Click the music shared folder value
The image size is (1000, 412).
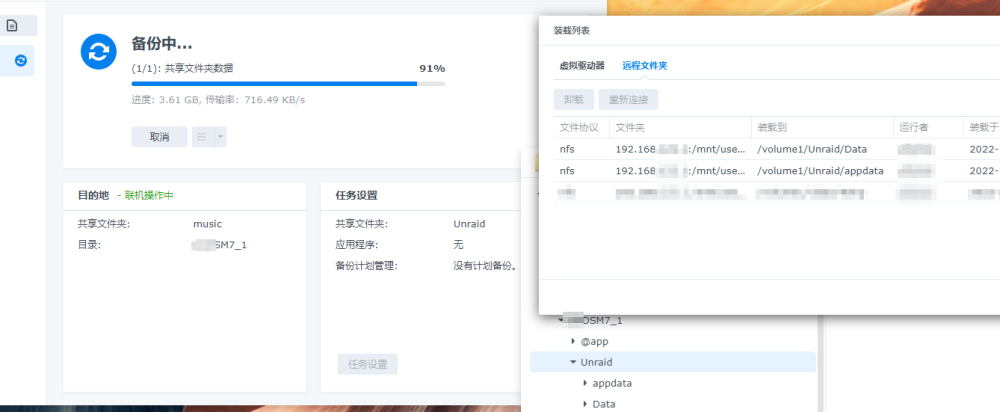207,224
